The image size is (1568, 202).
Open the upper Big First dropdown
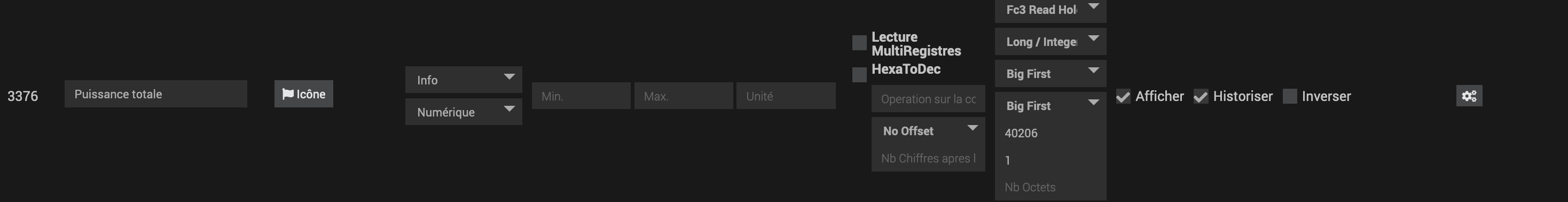click(1050, 74)
